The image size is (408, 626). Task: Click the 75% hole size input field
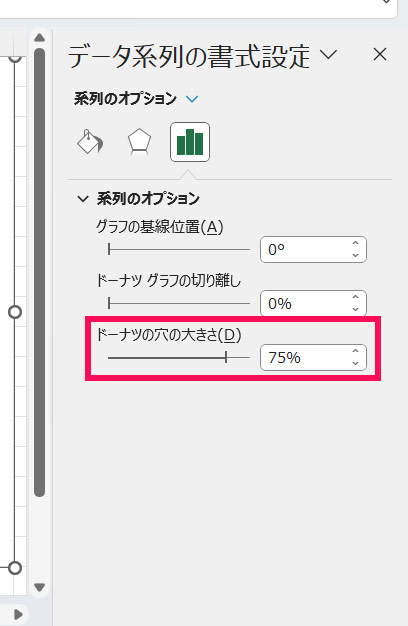(x=305, y=357)
